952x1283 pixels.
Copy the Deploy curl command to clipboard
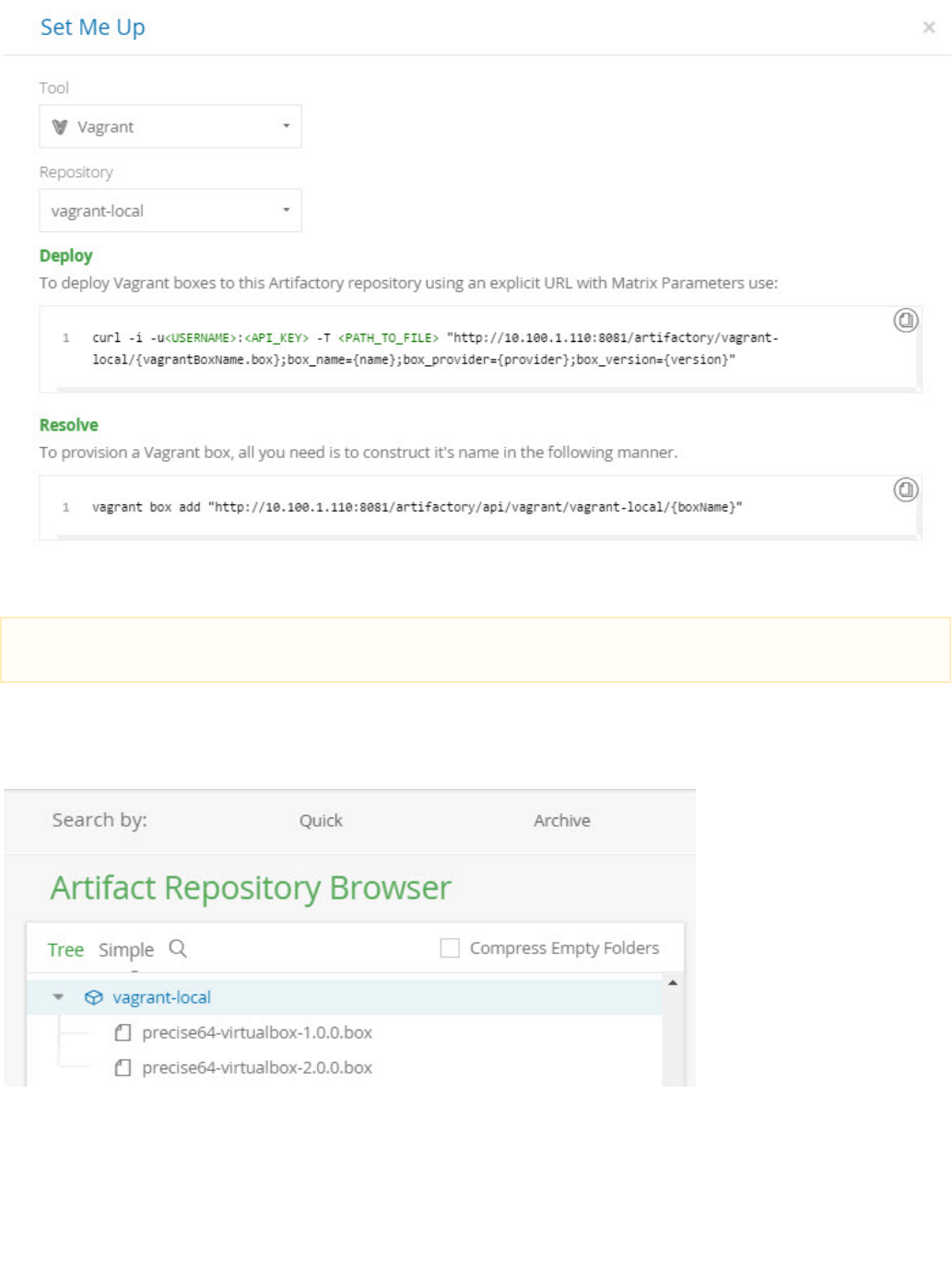(906, 321)
